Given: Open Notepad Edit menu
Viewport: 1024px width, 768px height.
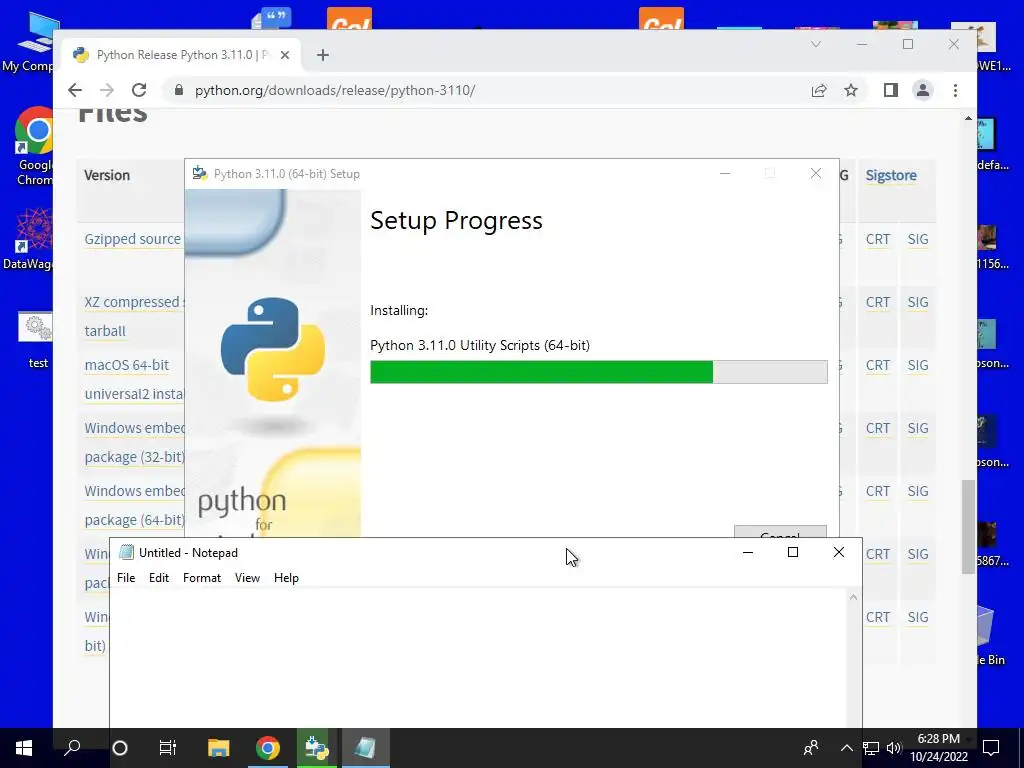Looking at the screenshot, I should [x=159, y=578].
